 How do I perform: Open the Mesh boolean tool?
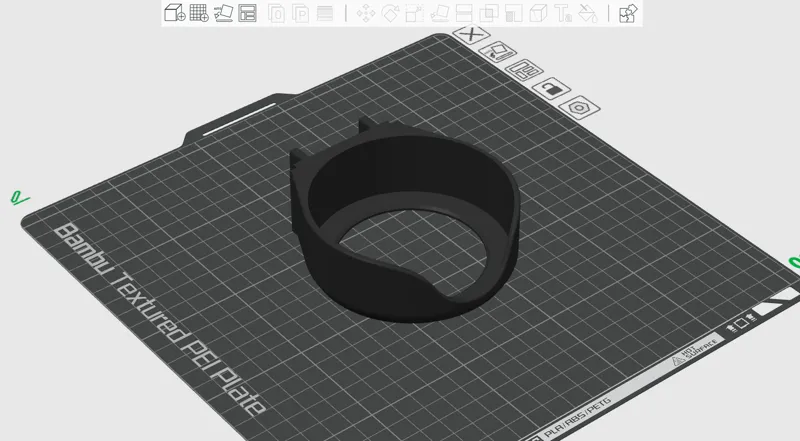pyautogui.click(x=488, y=13)
